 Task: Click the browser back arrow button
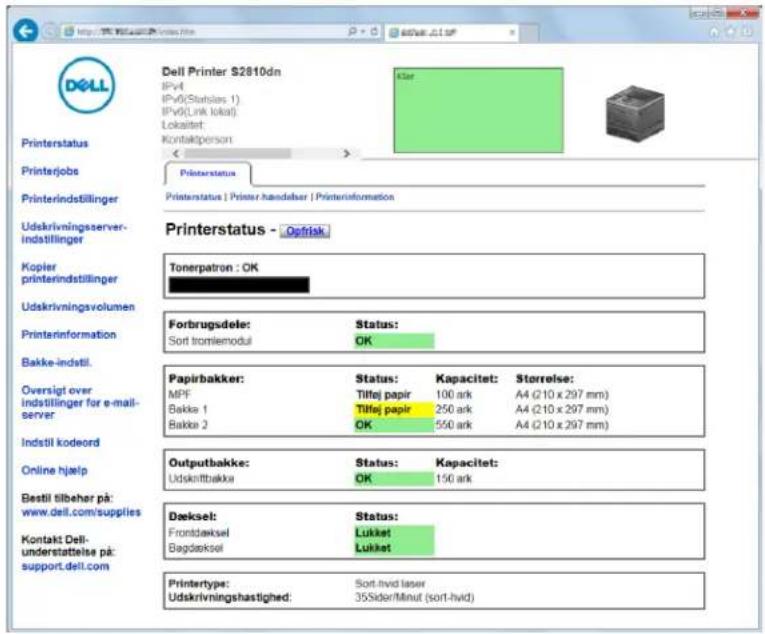[x=25, y=32]
